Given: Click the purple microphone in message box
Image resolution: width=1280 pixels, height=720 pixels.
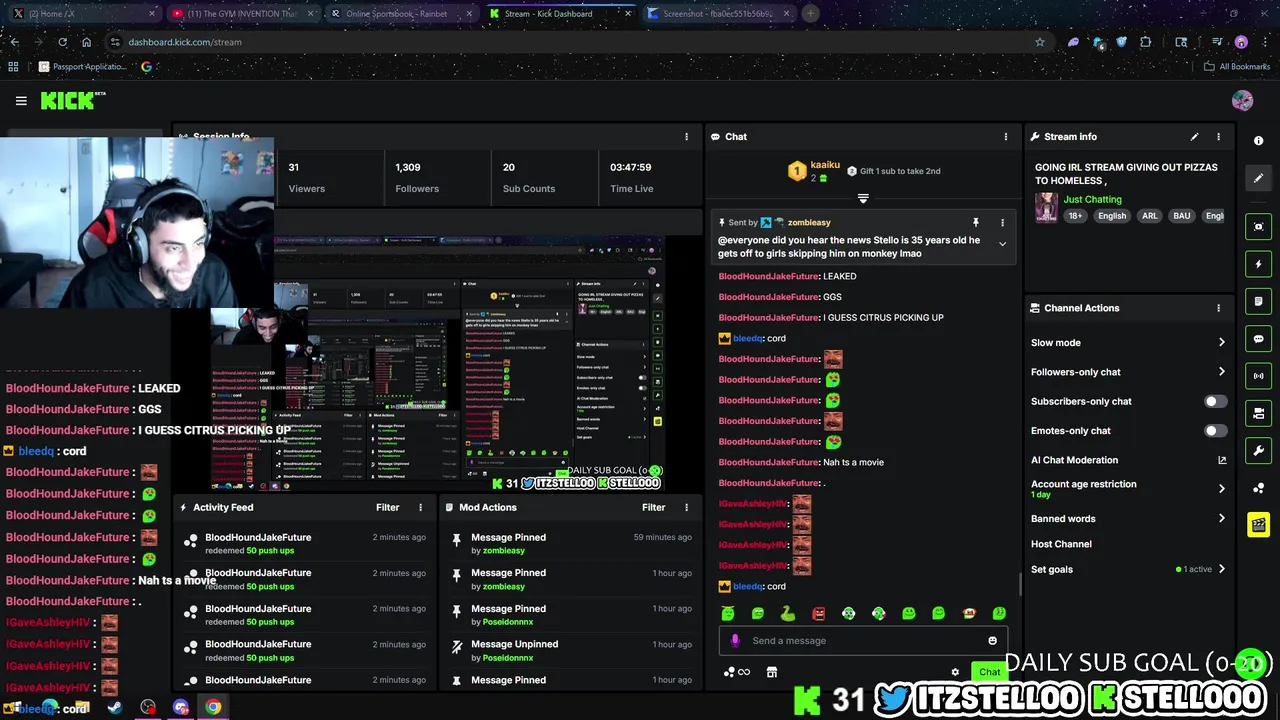Looking at the screenshot, I should pos(735,641).
